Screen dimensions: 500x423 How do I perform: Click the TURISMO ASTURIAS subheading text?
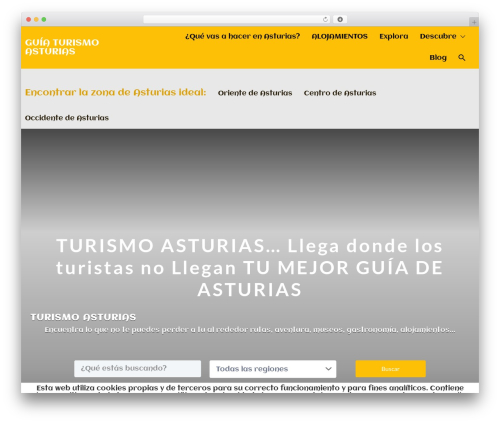83,317
